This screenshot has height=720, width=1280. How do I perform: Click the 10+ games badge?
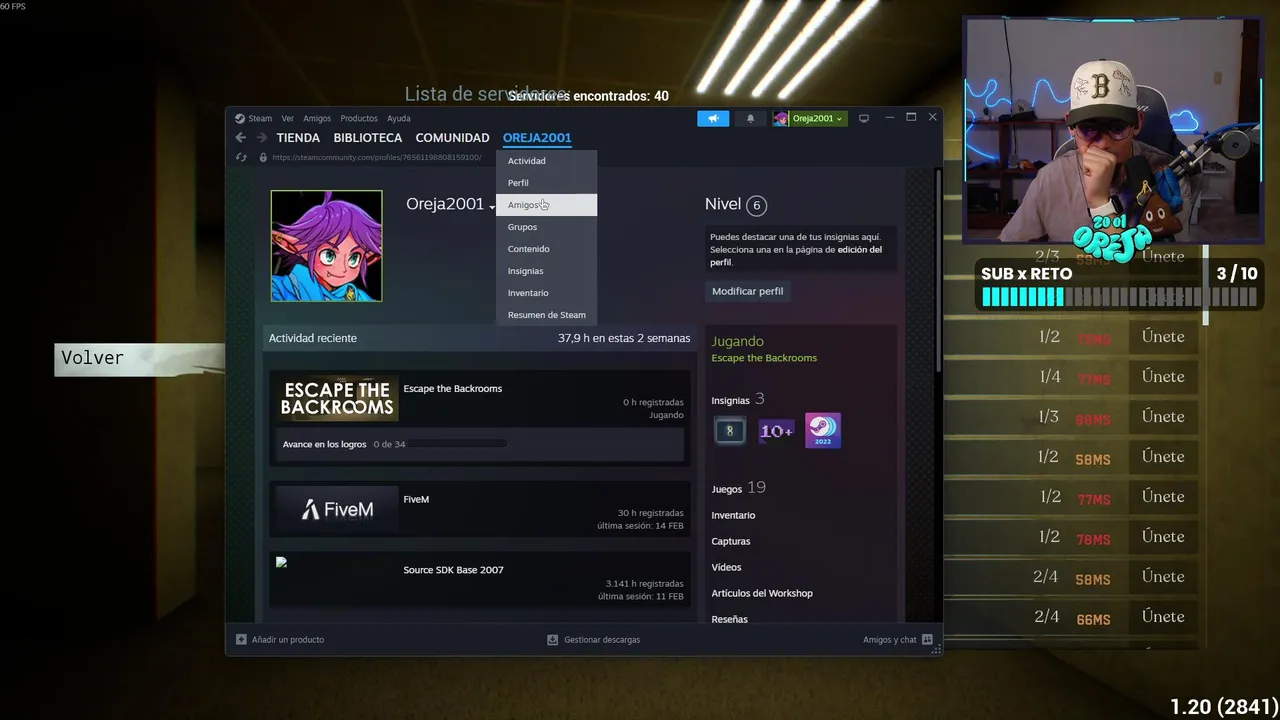point(777,431)
